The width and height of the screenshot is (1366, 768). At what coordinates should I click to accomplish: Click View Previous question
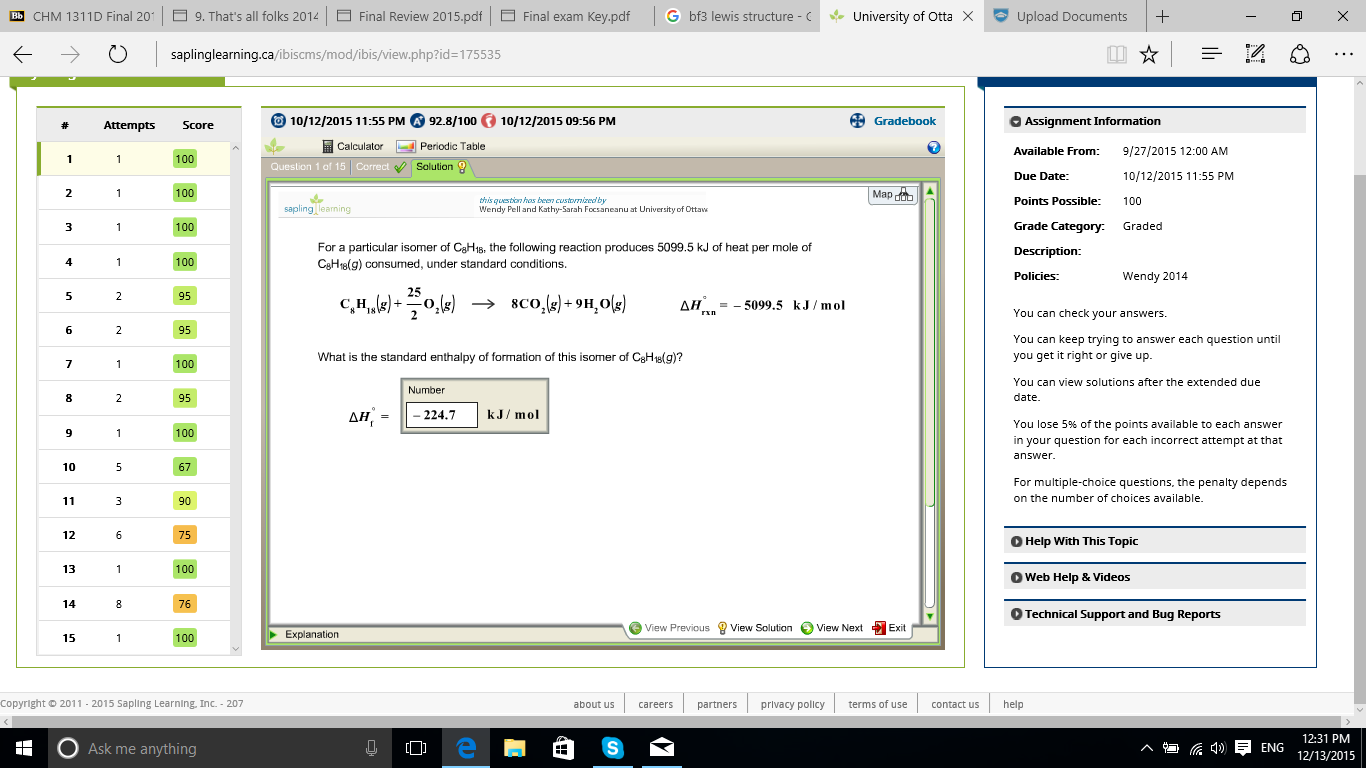coord(670,628)
